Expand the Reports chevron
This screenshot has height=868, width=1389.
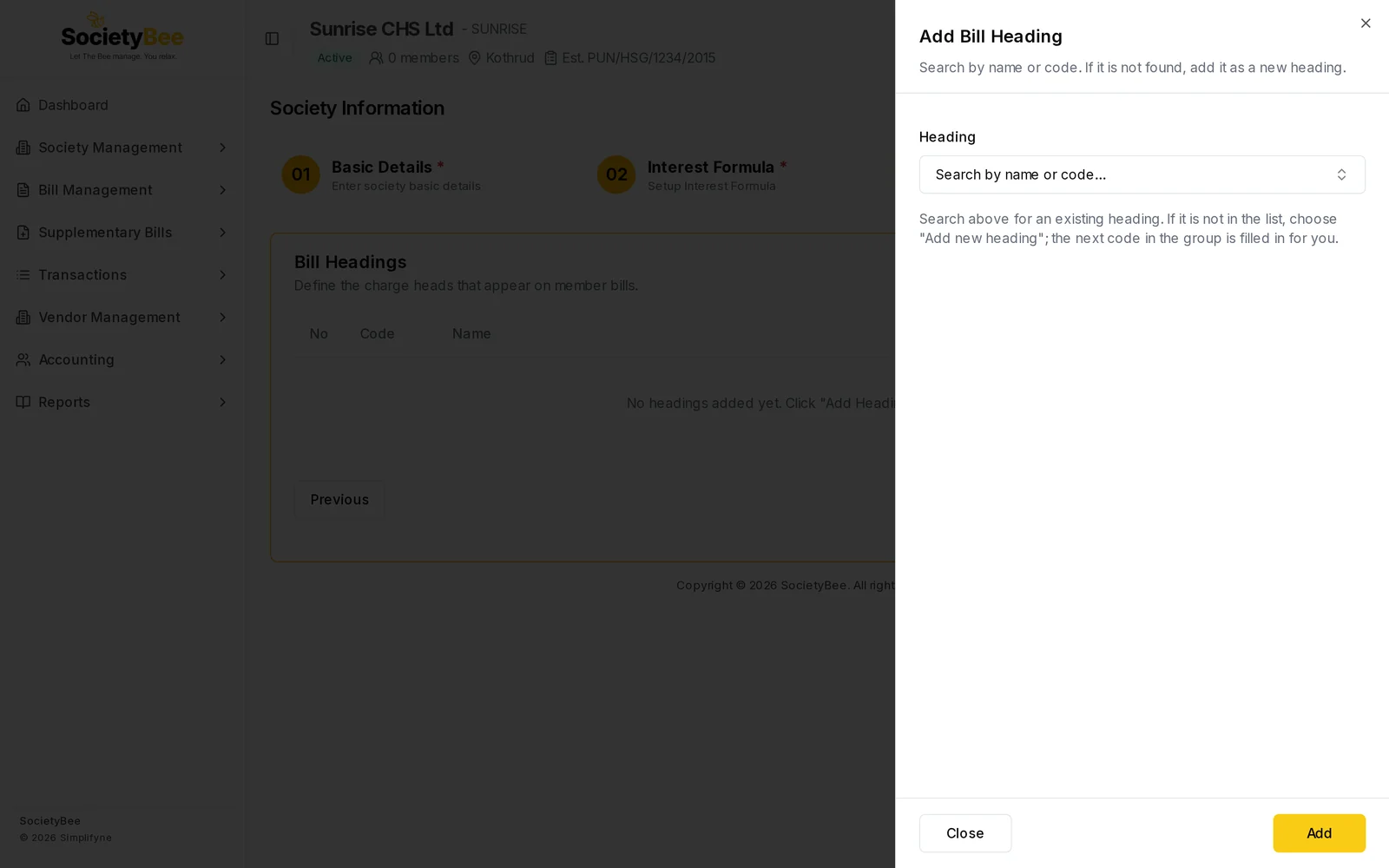tap(222, 403)
